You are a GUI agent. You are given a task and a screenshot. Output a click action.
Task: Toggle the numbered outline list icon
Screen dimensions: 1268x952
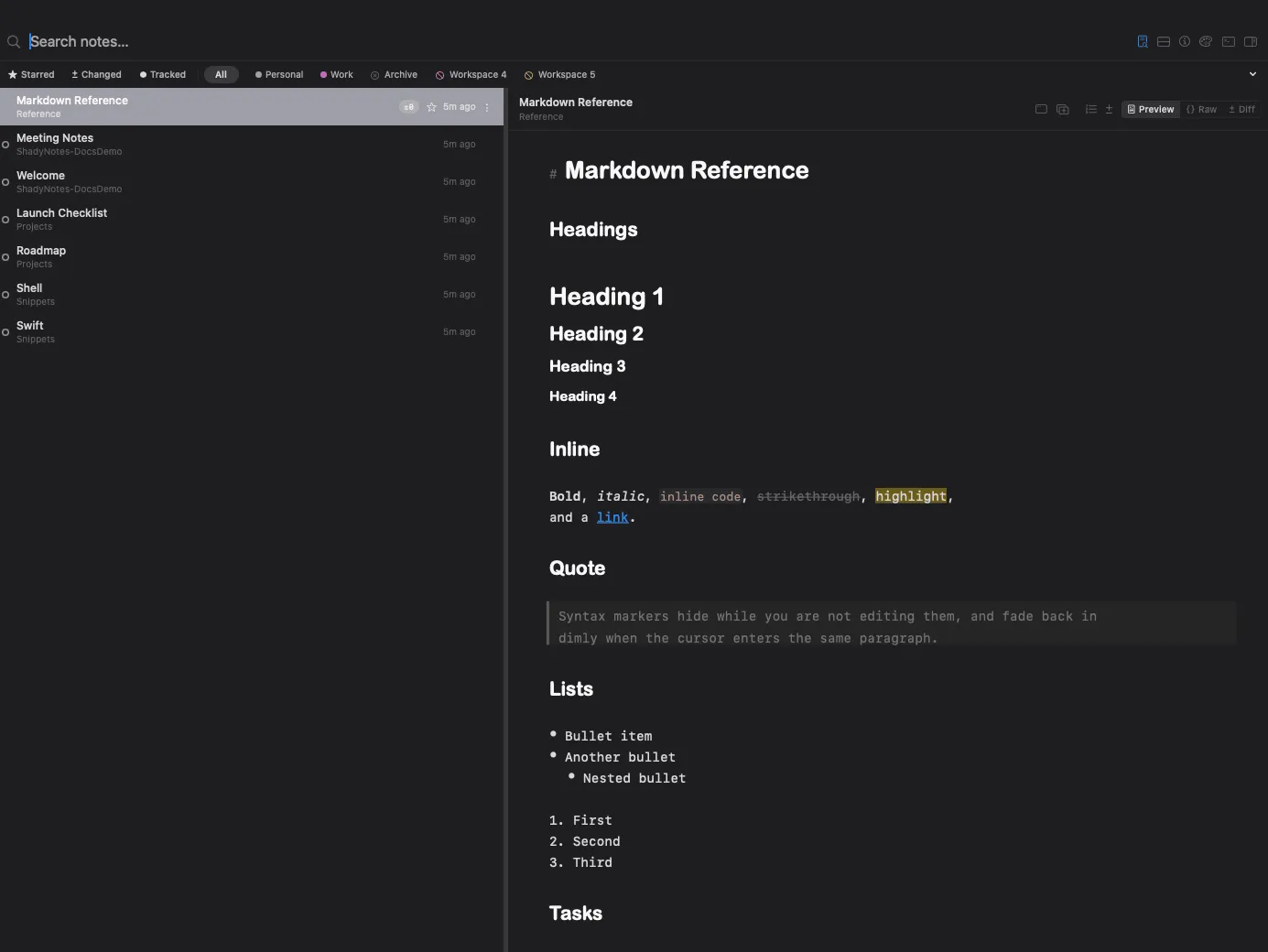(x=1090, y=109)
